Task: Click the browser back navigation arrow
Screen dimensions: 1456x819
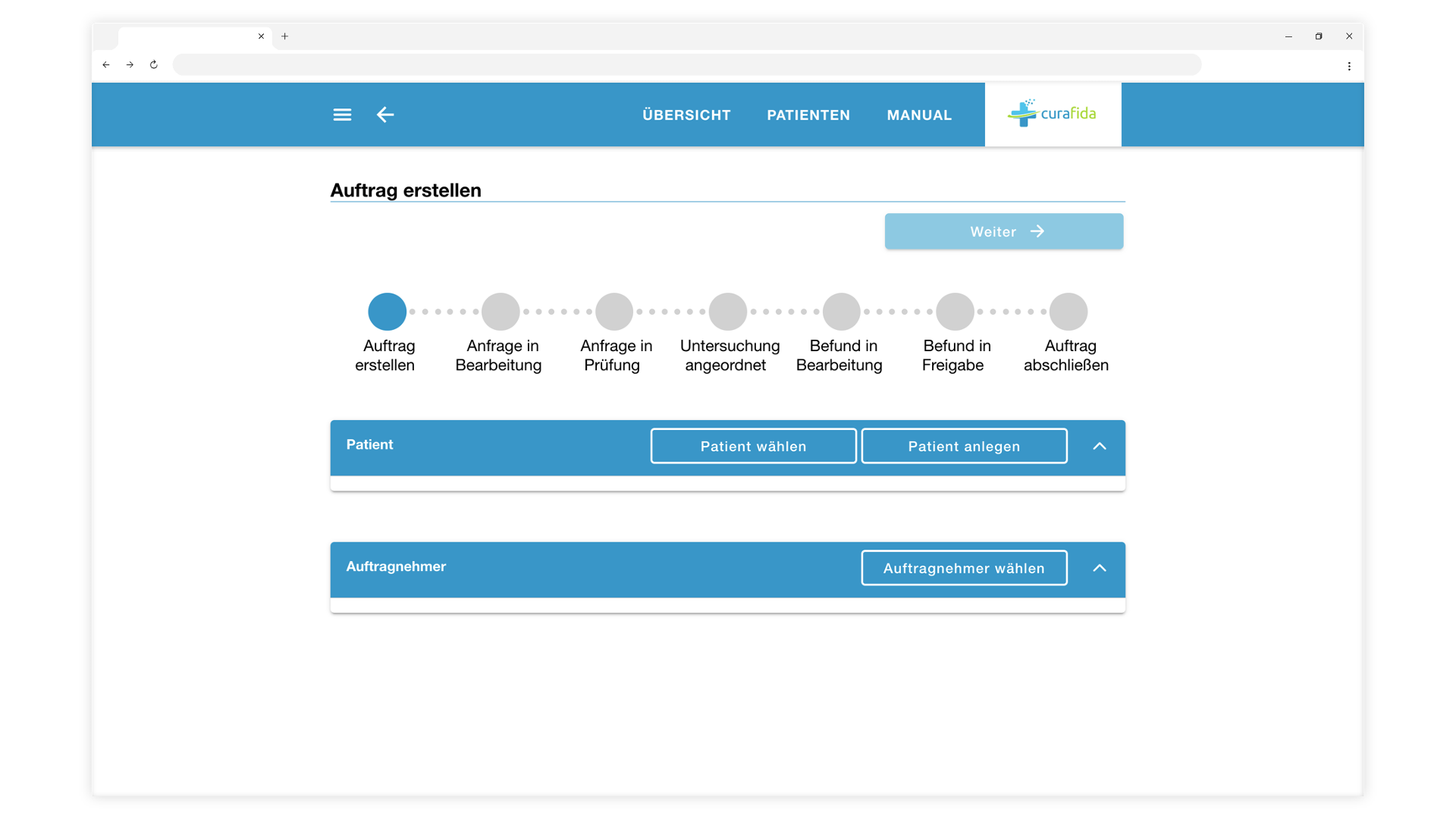Action: (106, 65)
